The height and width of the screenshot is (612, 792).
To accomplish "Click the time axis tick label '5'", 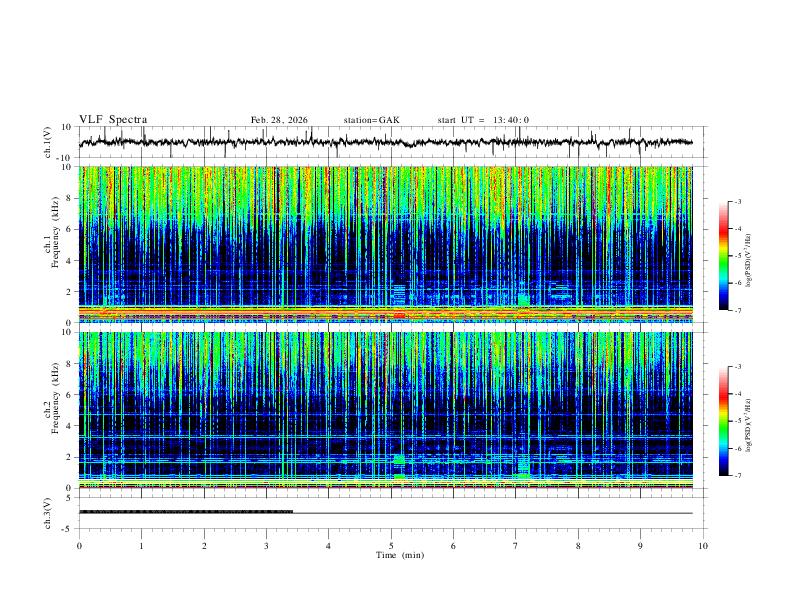I will pyautogui.click(x=391, y=546).
